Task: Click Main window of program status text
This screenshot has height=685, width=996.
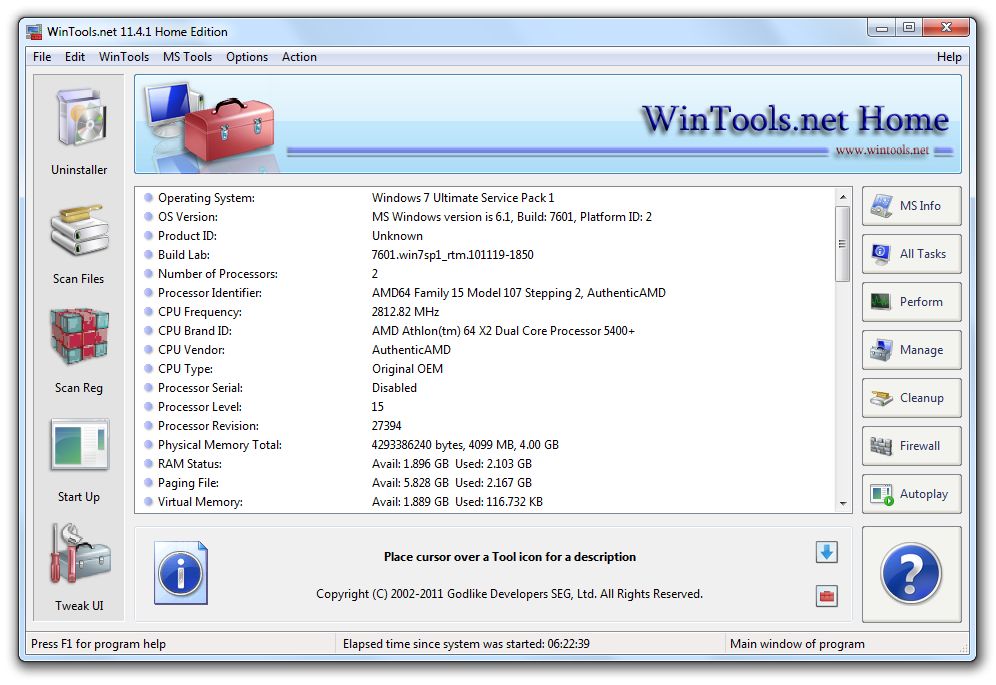Action: [797, 644]
